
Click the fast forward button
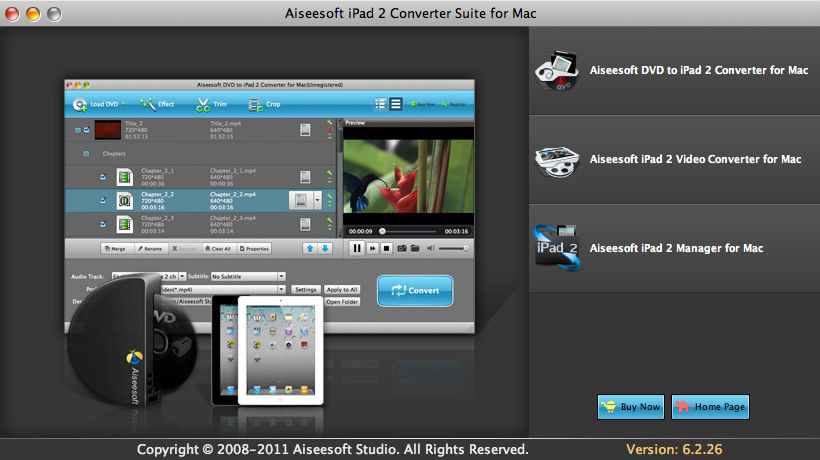(372, 248)
